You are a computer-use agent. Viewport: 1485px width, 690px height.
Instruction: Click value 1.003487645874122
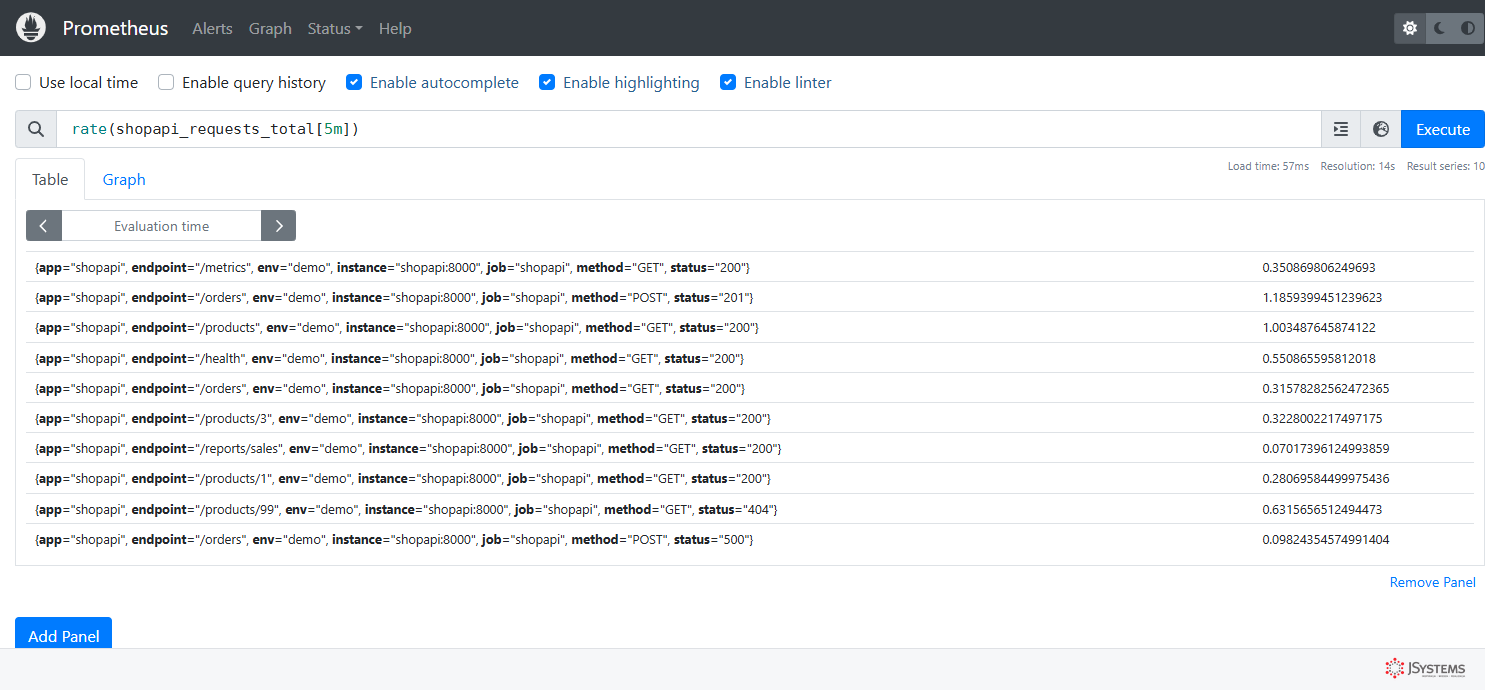coord(1319,327)
